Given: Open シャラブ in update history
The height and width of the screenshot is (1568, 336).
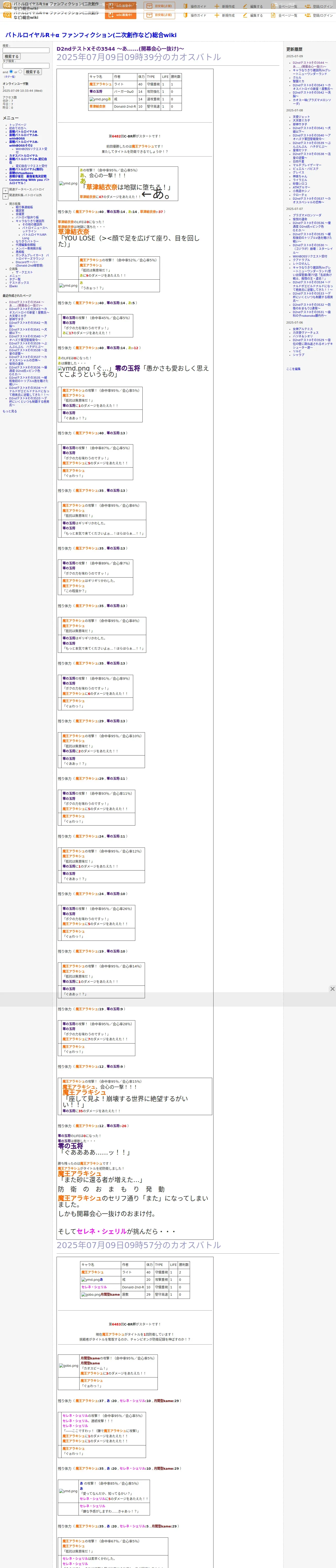Looking at the screenshot, I should pos(298,355).
